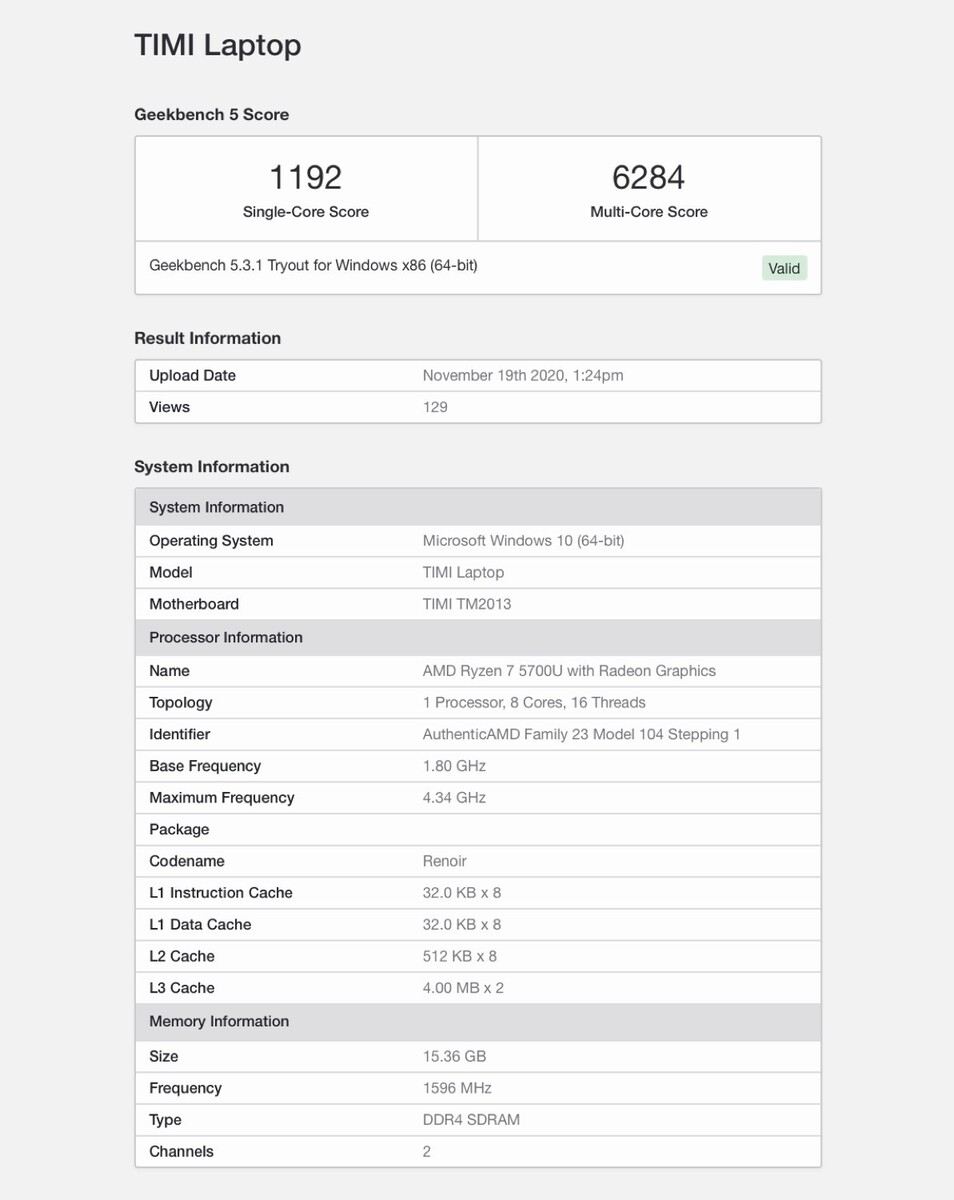954x1200 pixels.
Task: Click the Renoir codename value
Action: 445,861
